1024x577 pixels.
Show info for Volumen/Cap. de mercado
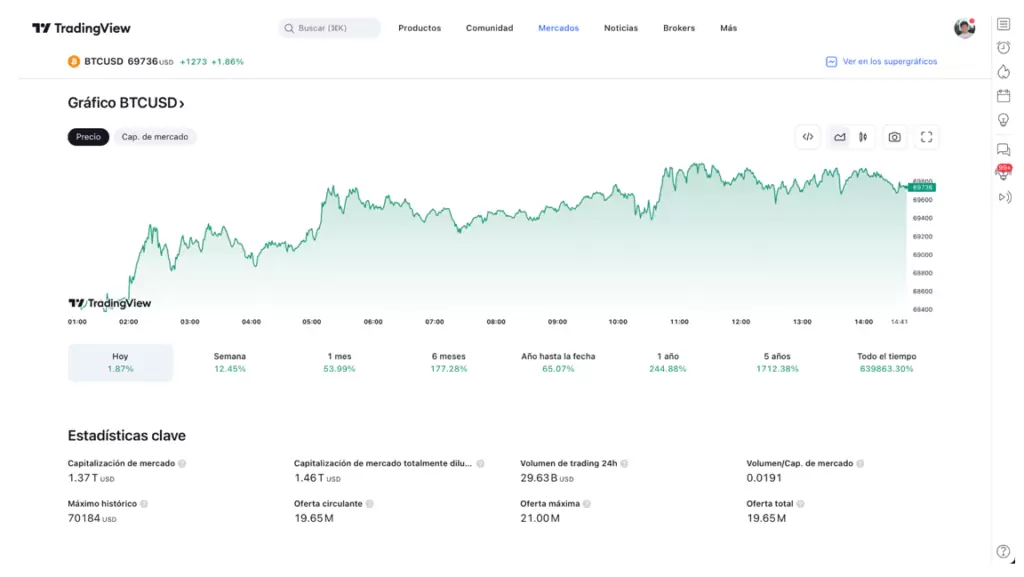point(860,463)
